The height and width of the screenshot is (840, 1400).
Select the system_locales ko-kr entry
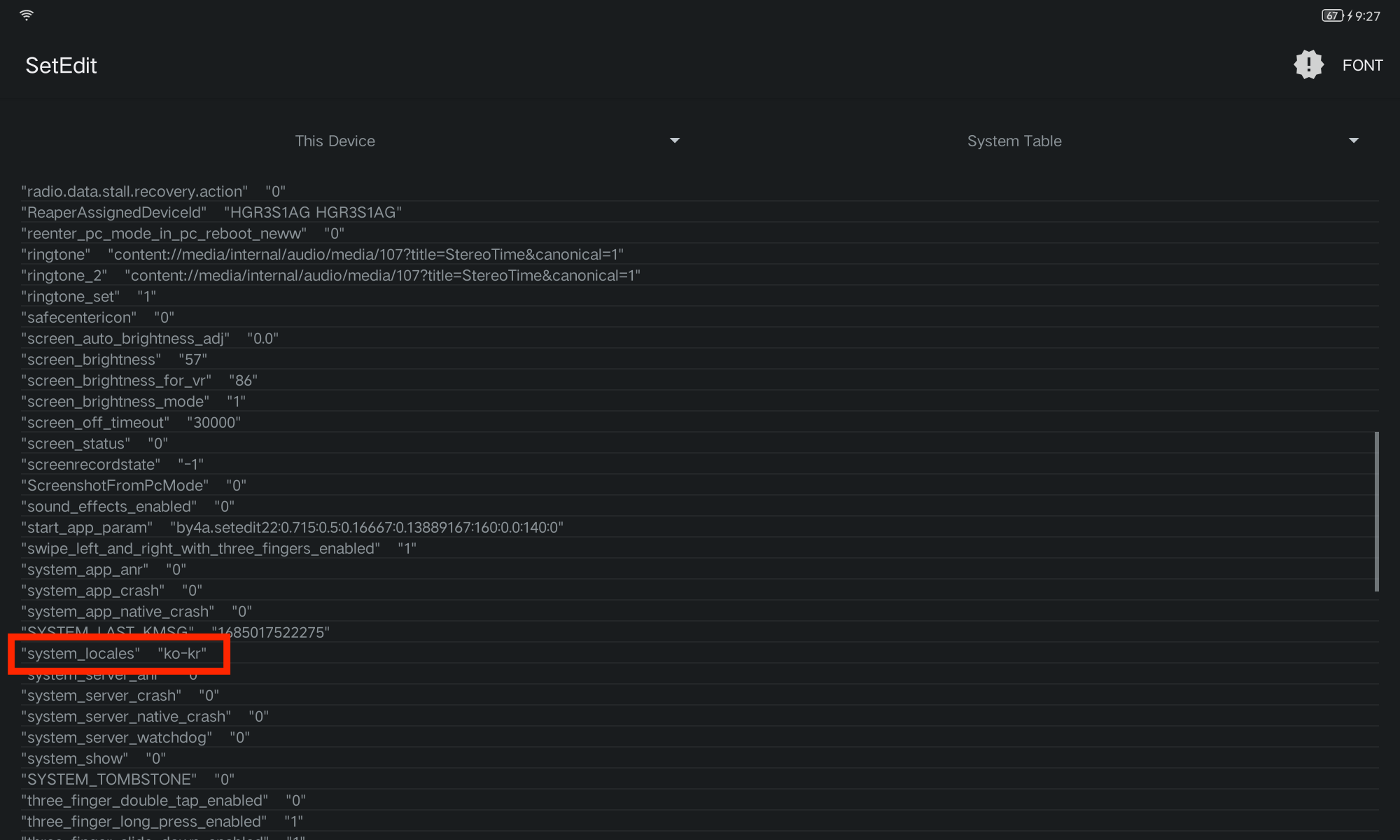point(114,653)
